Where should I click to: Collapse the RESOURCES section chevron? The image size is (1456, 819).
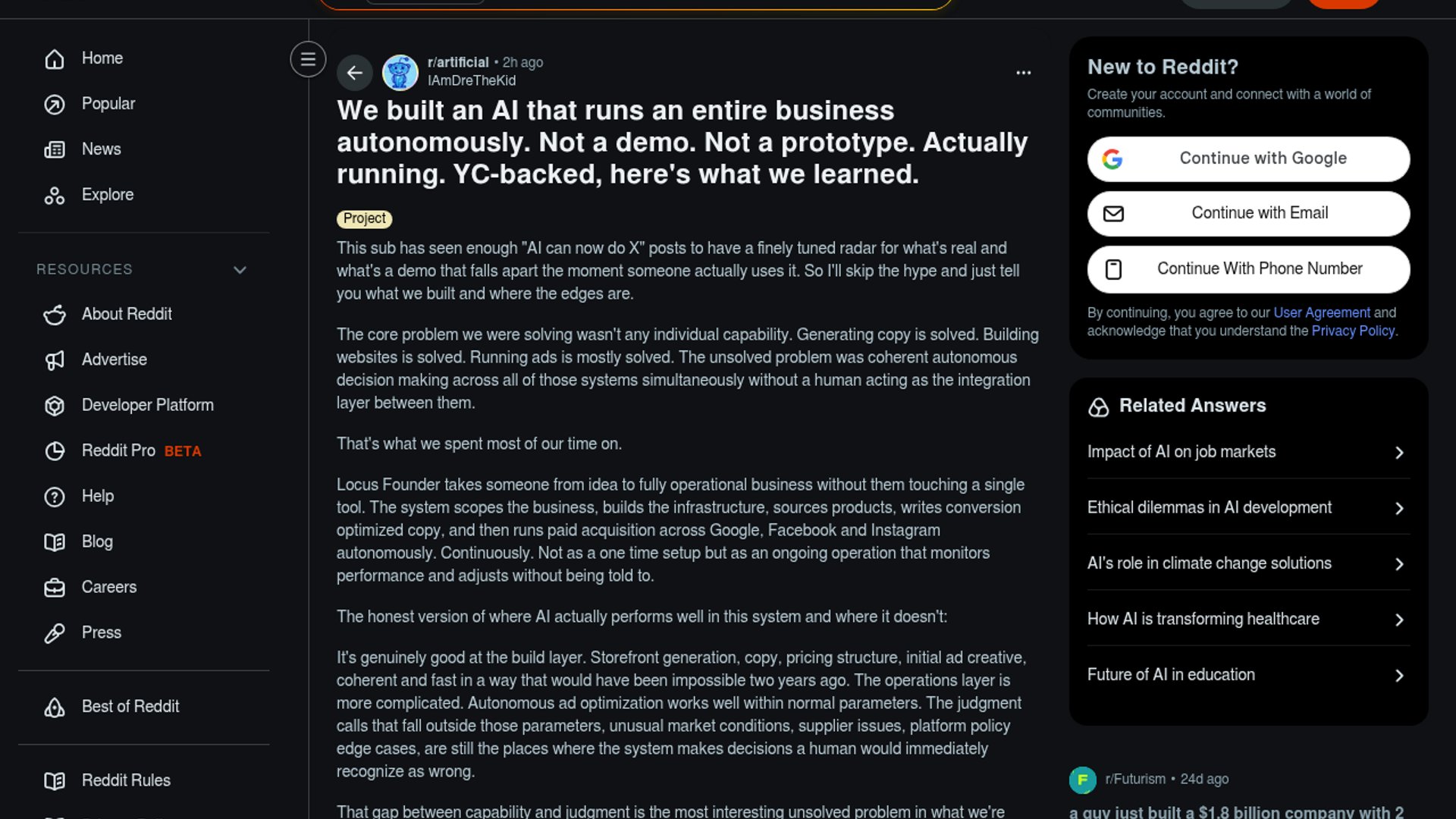click(240, 270)
